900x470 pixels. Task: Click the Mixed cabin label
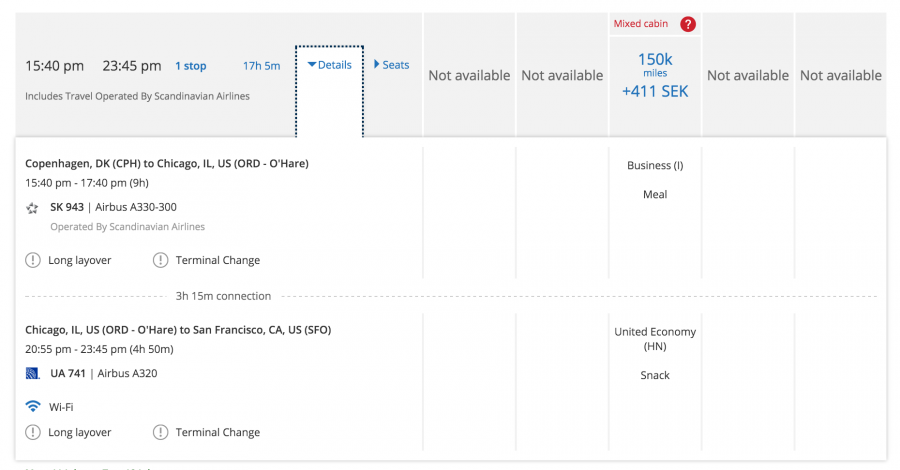click(x=641, y=24)
